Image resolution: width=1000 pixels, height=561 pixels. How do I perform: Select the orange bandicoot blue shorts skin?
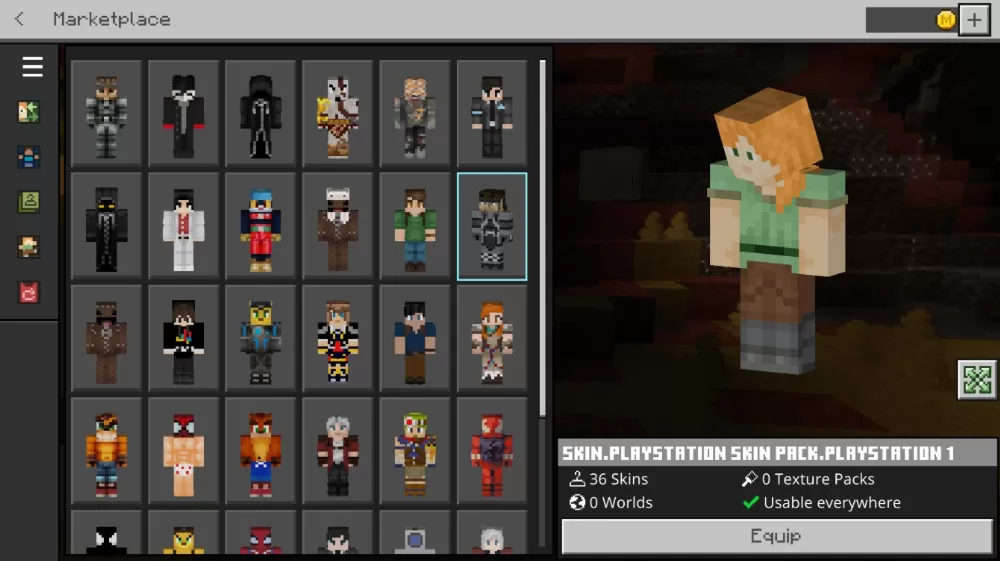pyautogui.click(x=260, y=451)
